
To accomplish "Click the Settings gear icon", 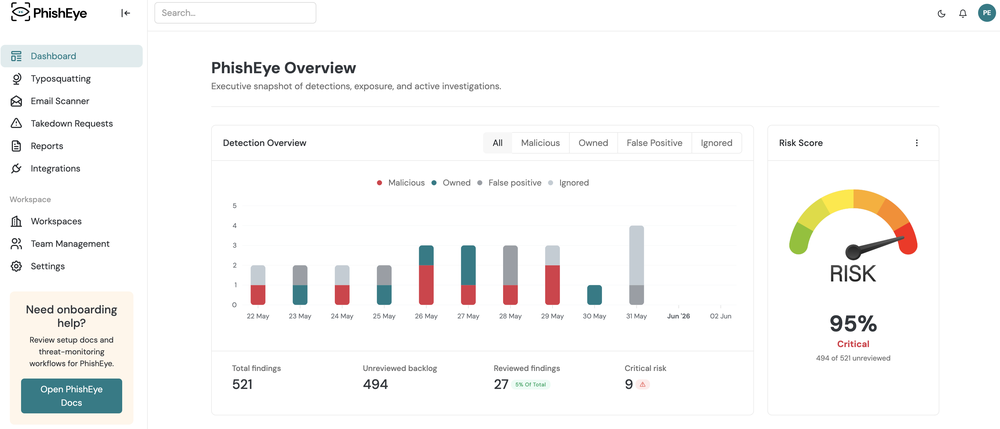I will coord(17,266).
